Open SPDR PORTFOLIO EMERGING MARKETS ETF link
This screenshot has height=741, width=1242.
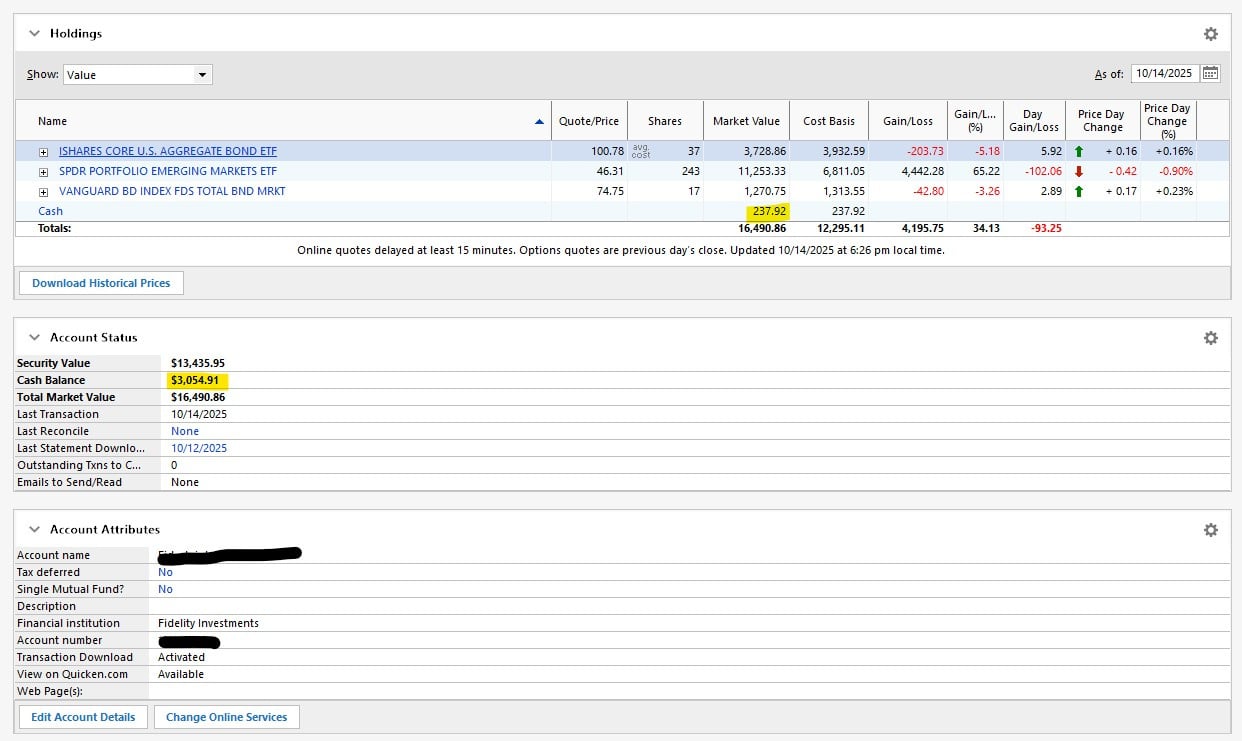[168, 171]
